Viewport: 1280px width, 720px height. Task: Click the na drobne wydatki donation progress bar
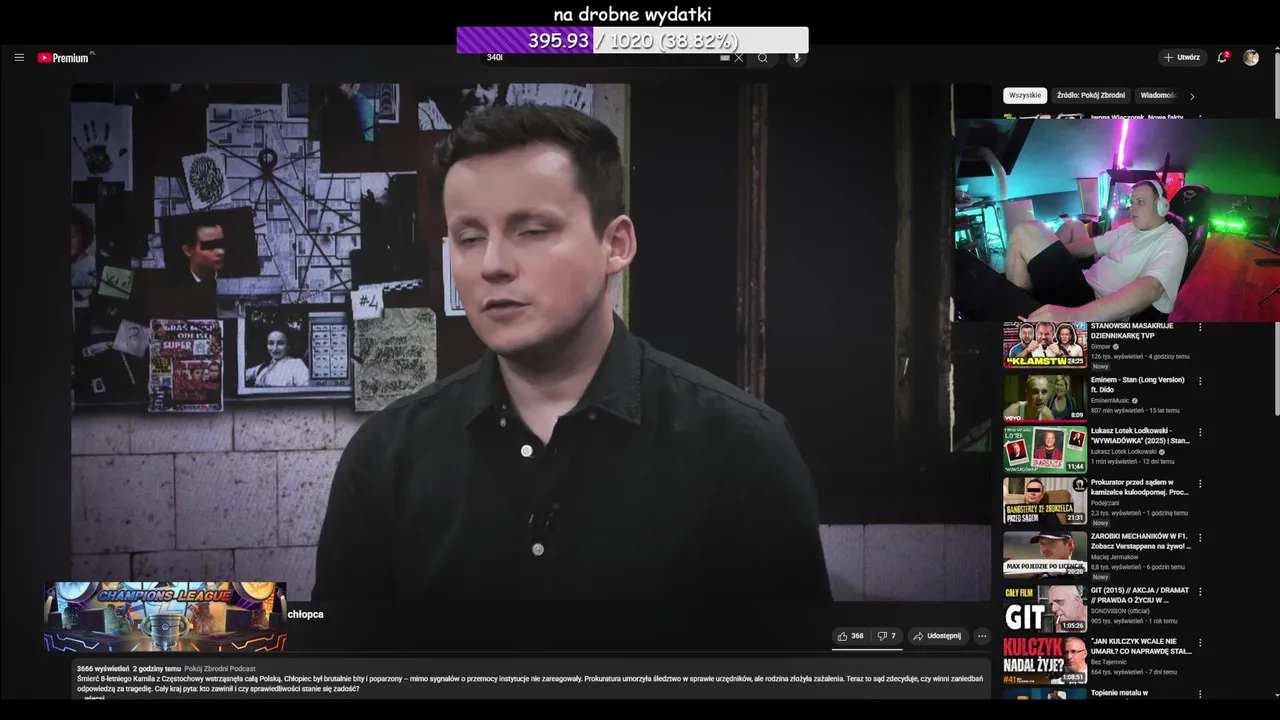pos(632,40)
